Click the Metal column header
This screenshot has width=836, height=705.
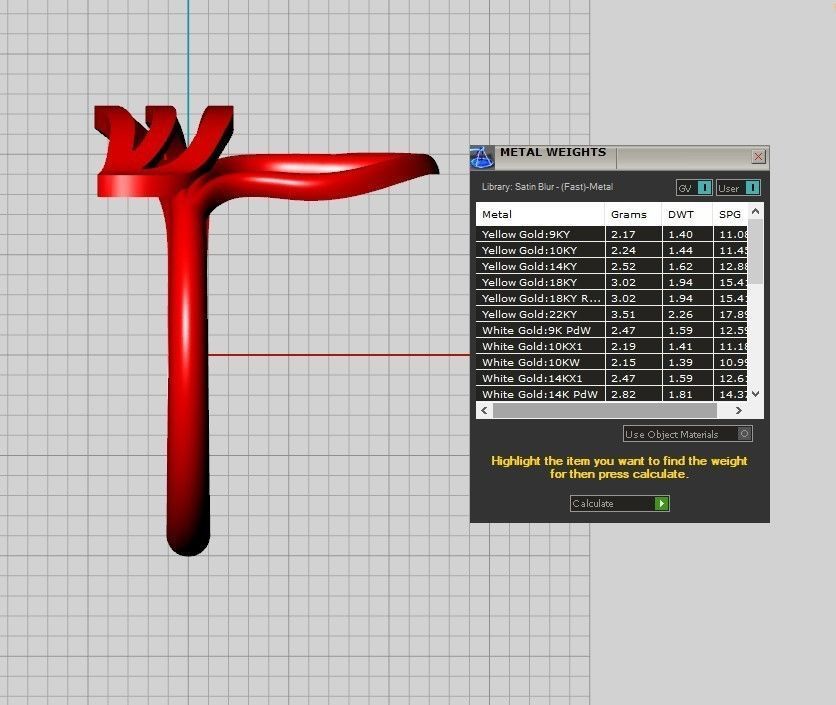click(540, 214)
